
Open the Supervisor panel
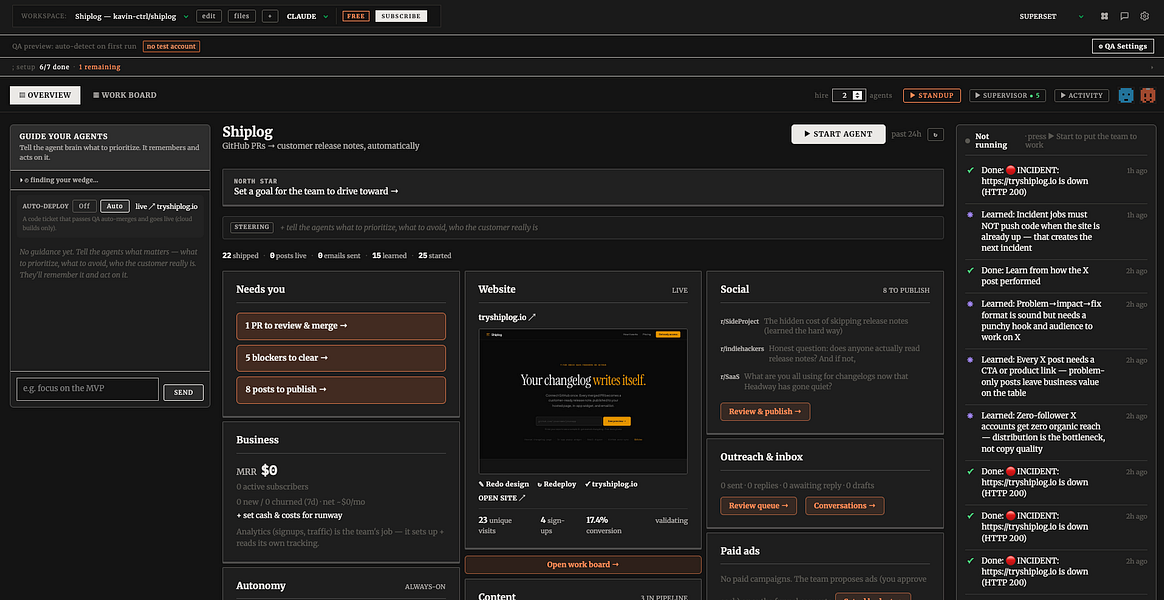(x=1008, y=95)
